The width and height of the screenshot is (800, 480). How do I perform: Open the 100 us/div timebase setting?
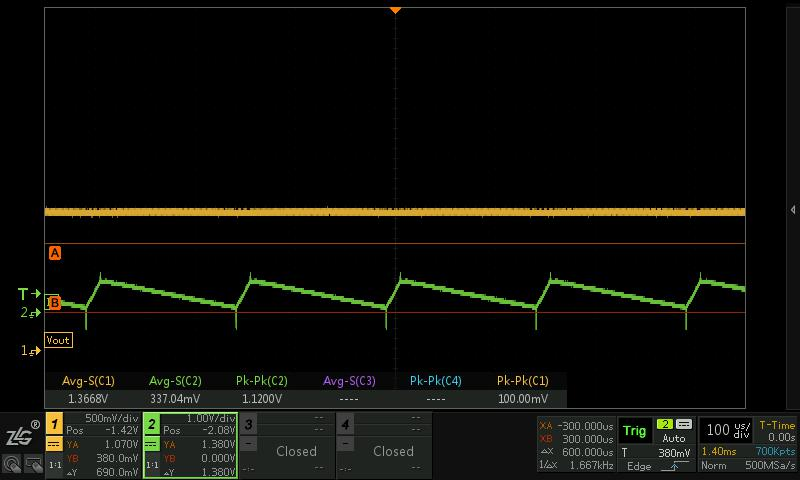tap(724, 430)
